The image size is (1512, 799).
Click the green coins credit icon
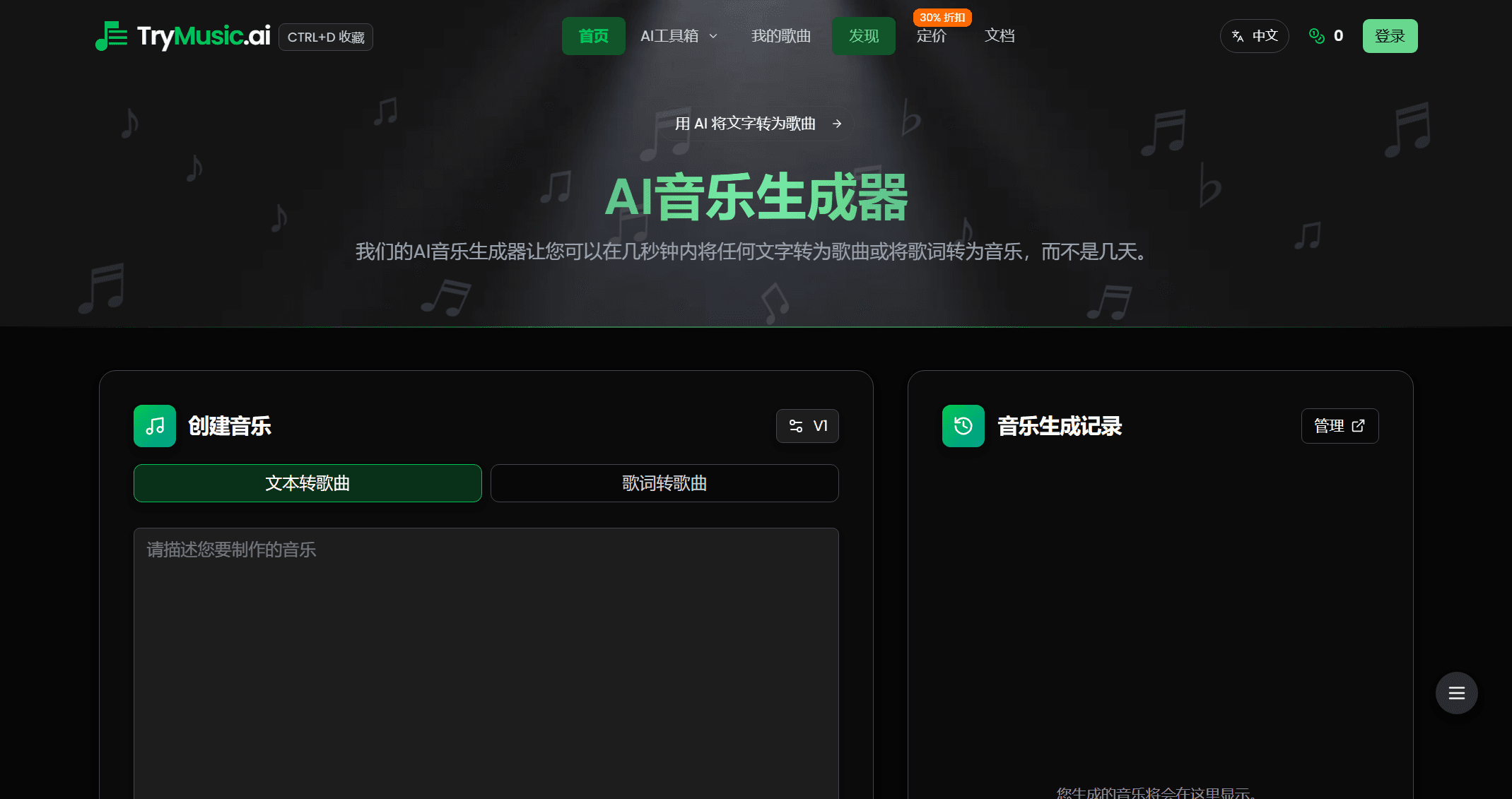point(1315,35)
